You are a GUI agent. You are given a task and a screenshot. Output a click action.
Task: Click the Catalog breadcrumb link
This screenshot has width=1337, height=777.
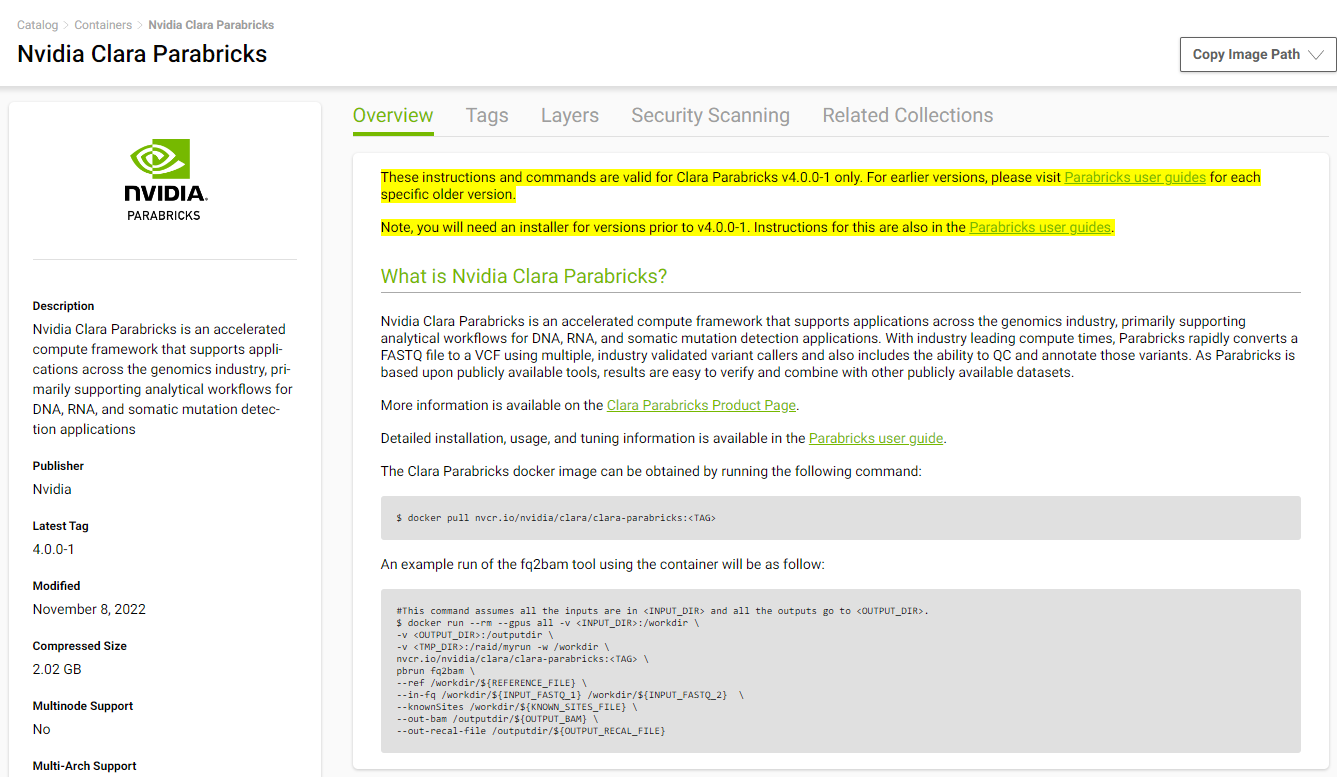[x=37, y=25]
